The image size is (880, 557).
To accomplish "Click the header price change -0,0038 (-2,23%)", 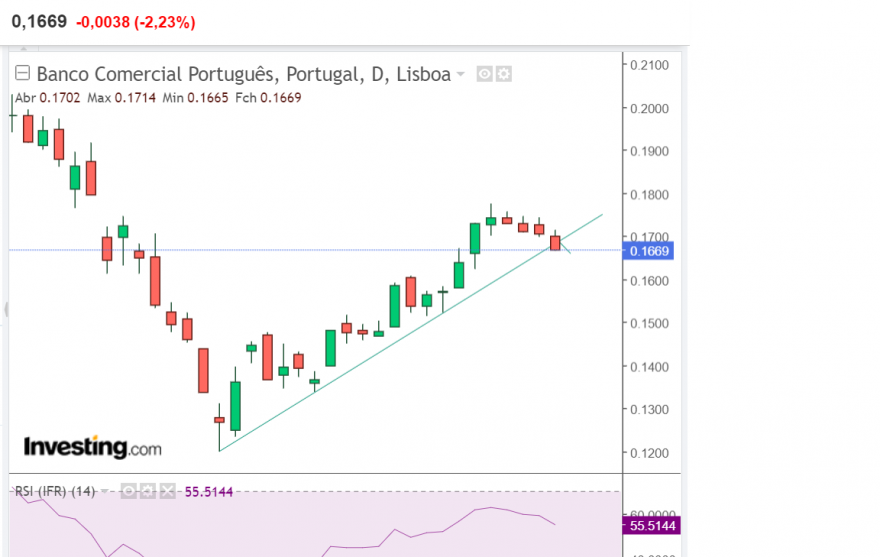I will point(136,22).
